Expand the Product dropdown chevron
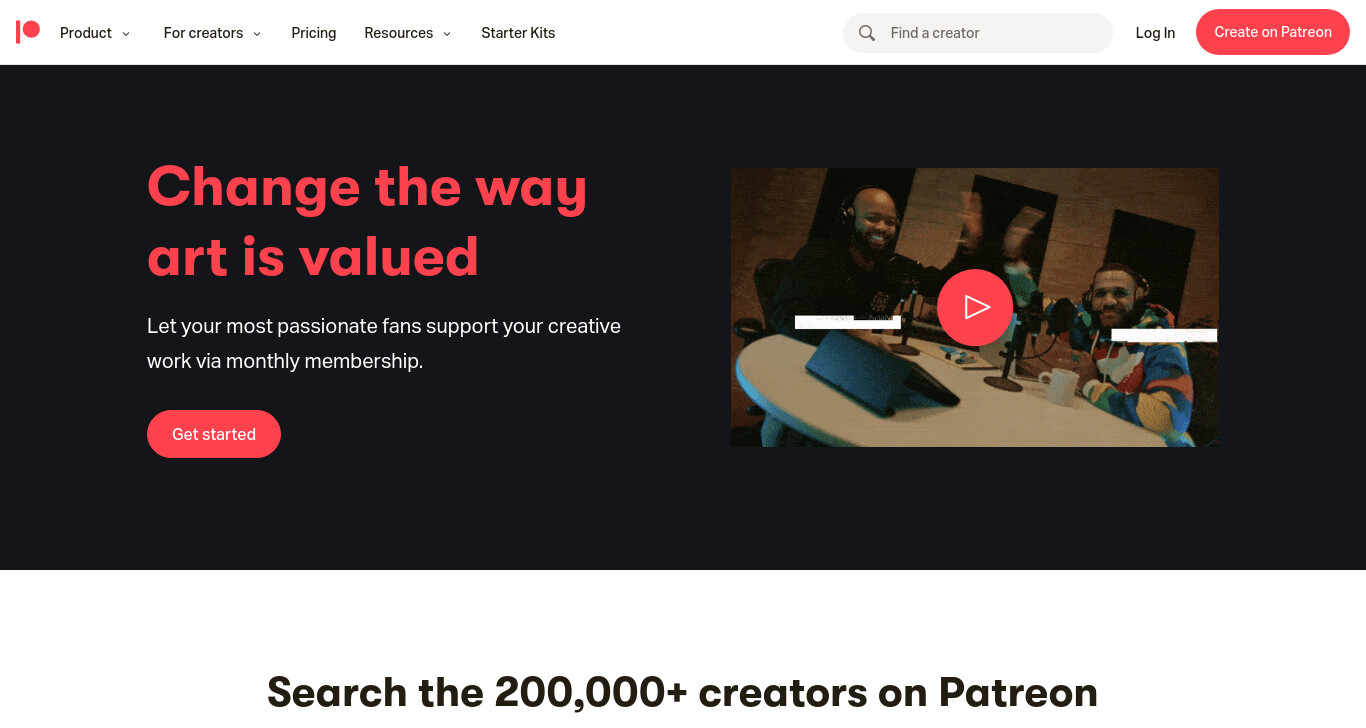 tap(126, 34)
